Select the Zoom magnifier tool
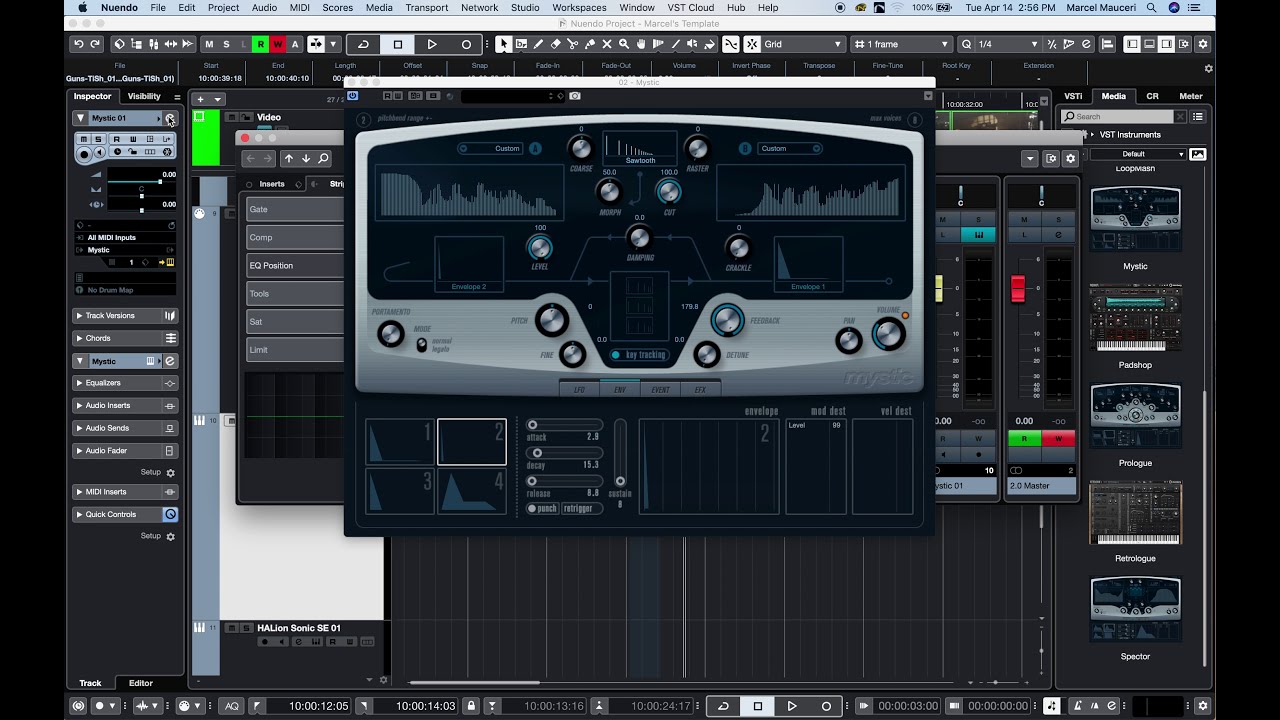 (624, 44)
